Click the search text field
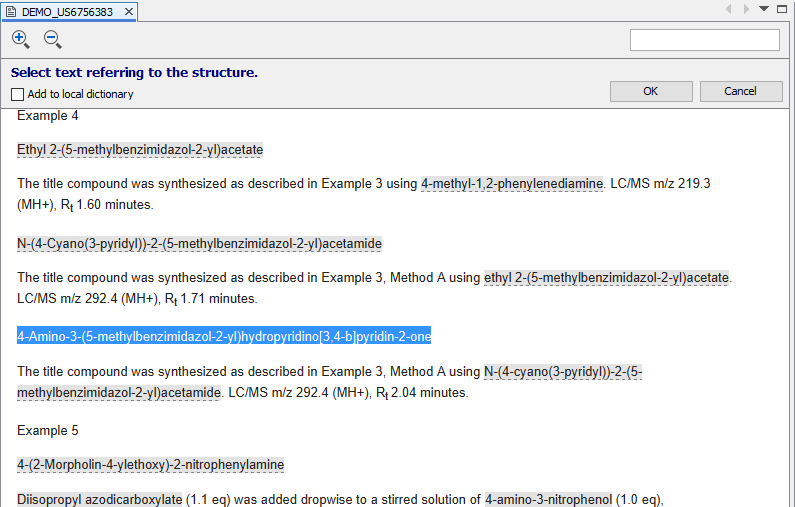This screenshot has width=795, height=507. pyautogui.click(x=704, y=40)
